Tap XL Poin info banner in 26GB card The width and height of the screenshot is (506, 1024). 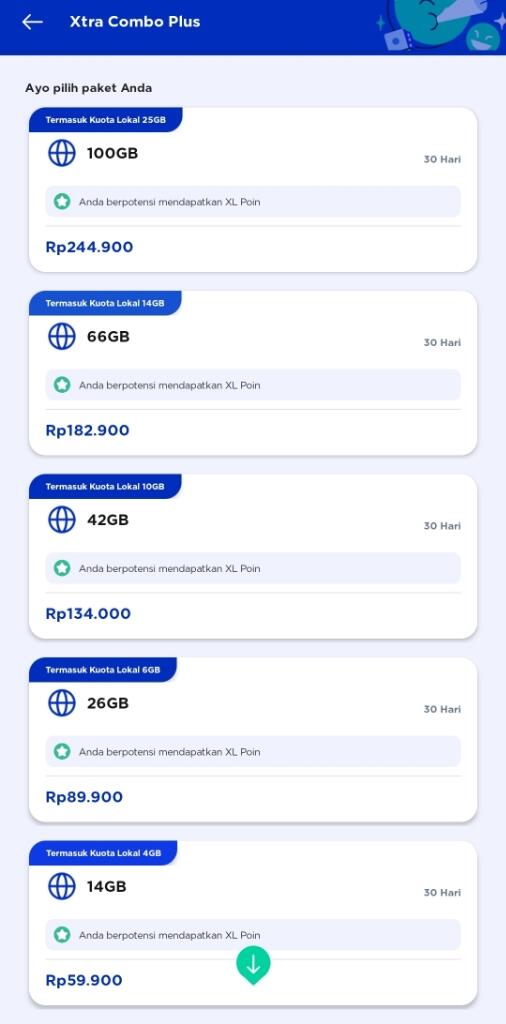[x=253, y=752]
